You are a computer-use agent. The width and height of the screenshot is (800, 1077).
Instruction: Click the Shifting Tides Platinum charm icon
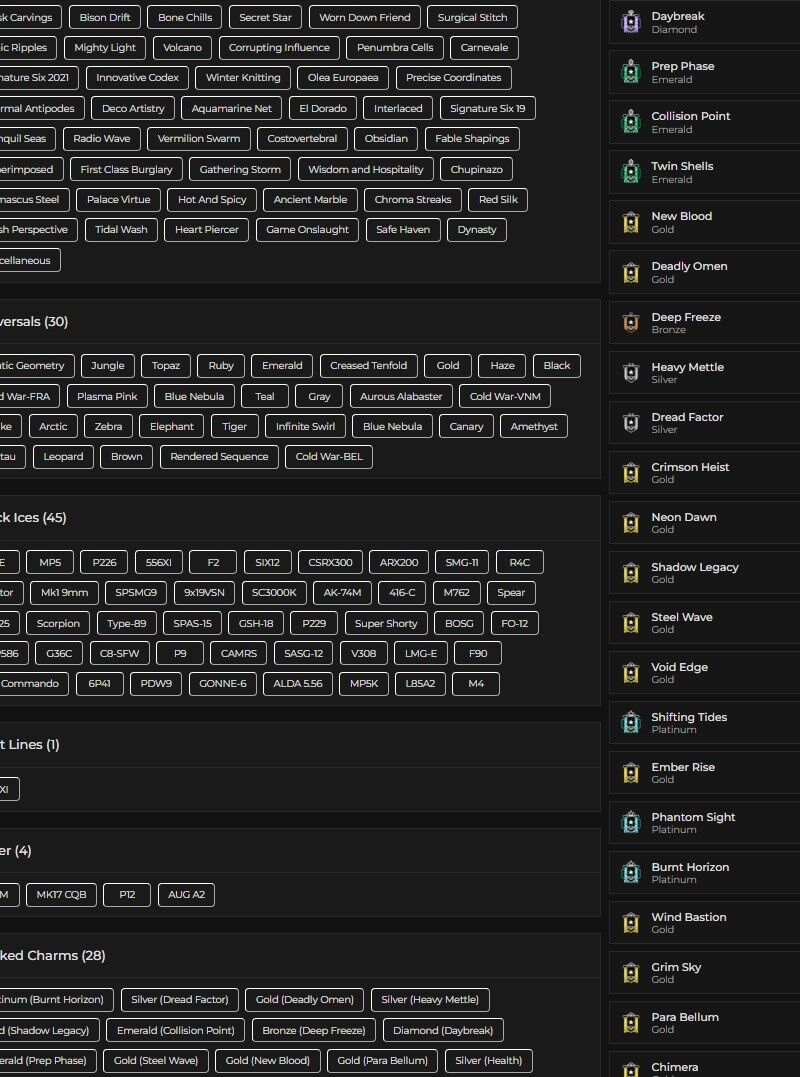pos(630,723)
